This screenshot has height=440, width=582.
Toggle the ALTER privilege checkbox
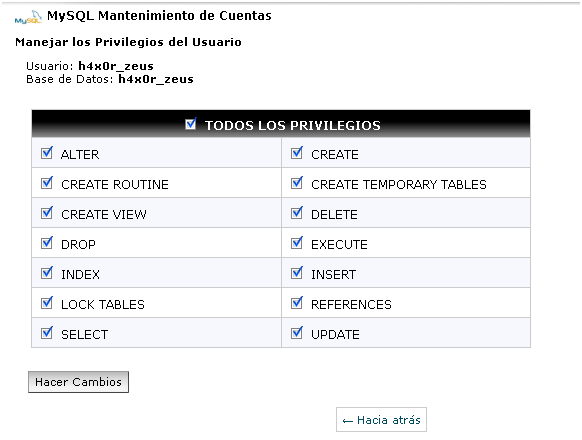[47, 153]
